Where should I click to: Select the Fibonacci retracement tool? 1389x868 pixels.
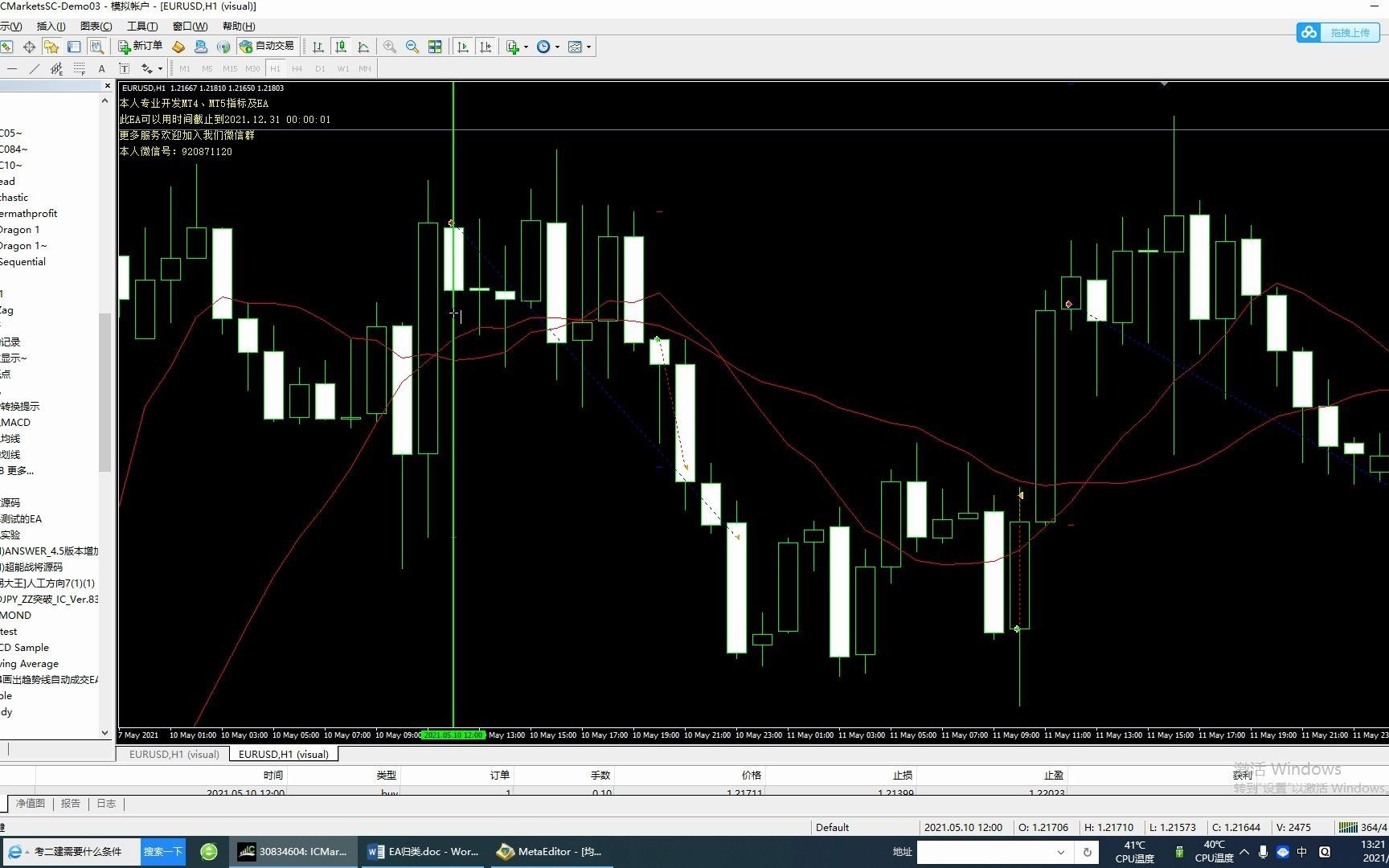[x=79, y=68]
